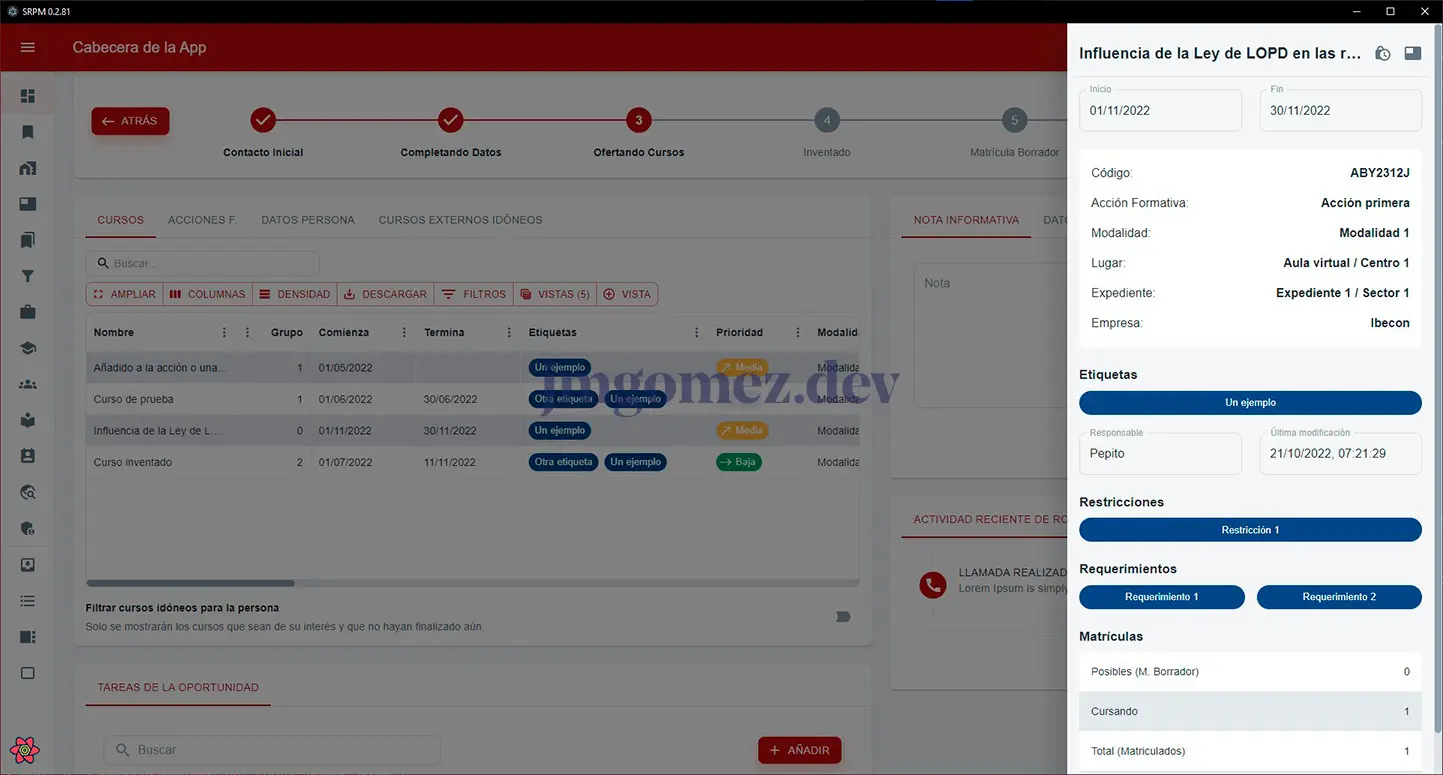Toggle filter for suitable courses switch
The image size is (1443, 775).
[x=842, y=617]
